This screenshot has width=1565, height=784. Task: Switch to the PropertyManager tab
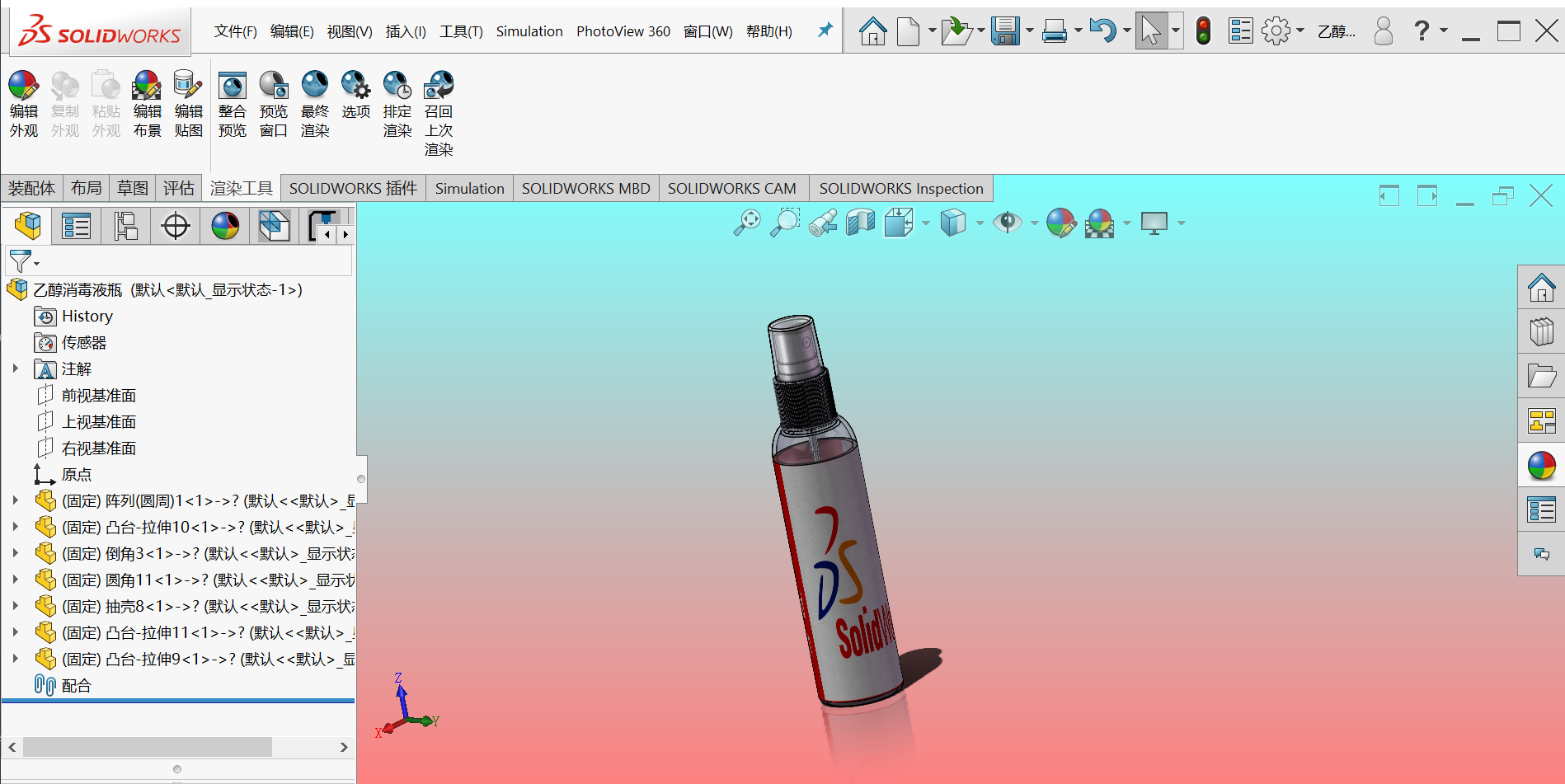coord(77,225)
